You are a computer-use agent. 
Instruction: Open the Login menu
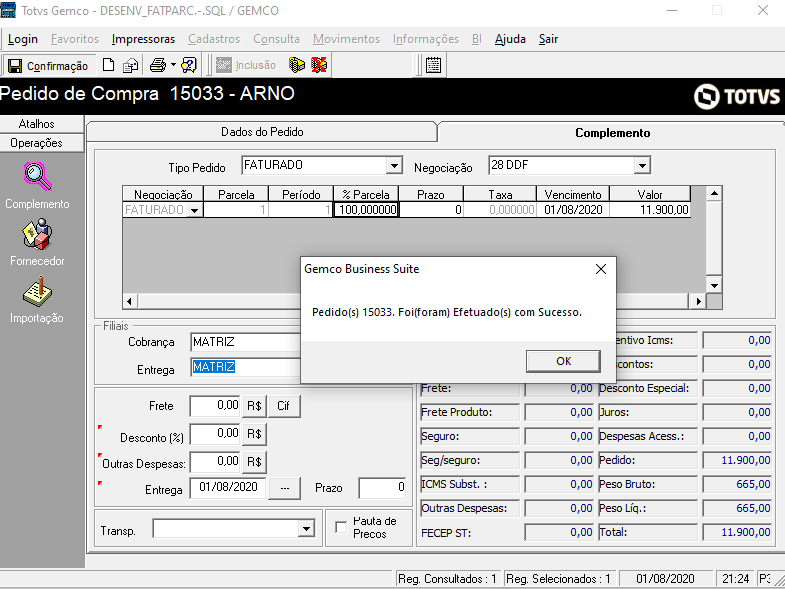click(23, 39)
